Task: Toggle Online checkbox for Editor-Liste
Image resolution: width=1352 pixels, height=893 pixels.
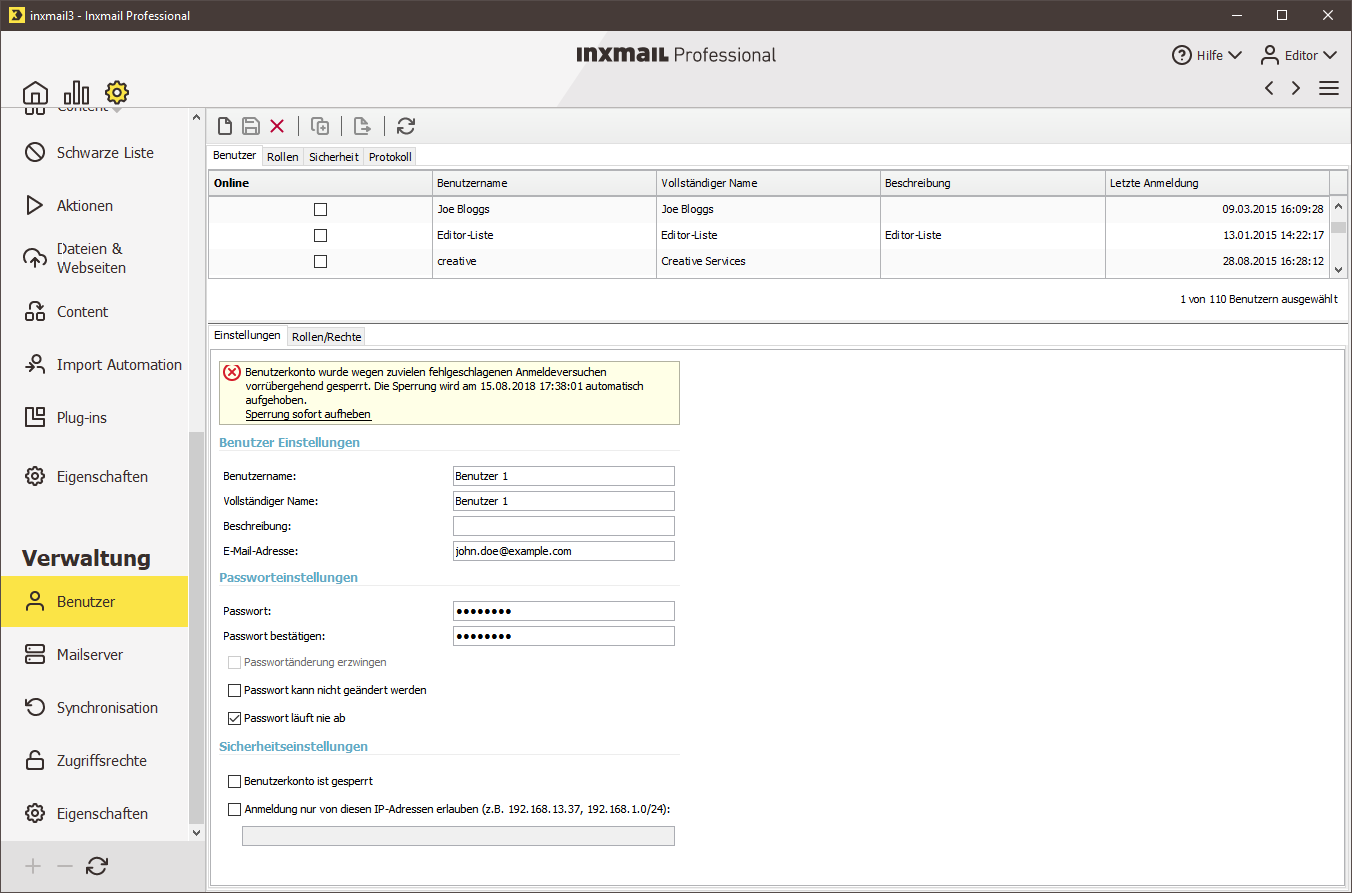Action: (321, 236)
